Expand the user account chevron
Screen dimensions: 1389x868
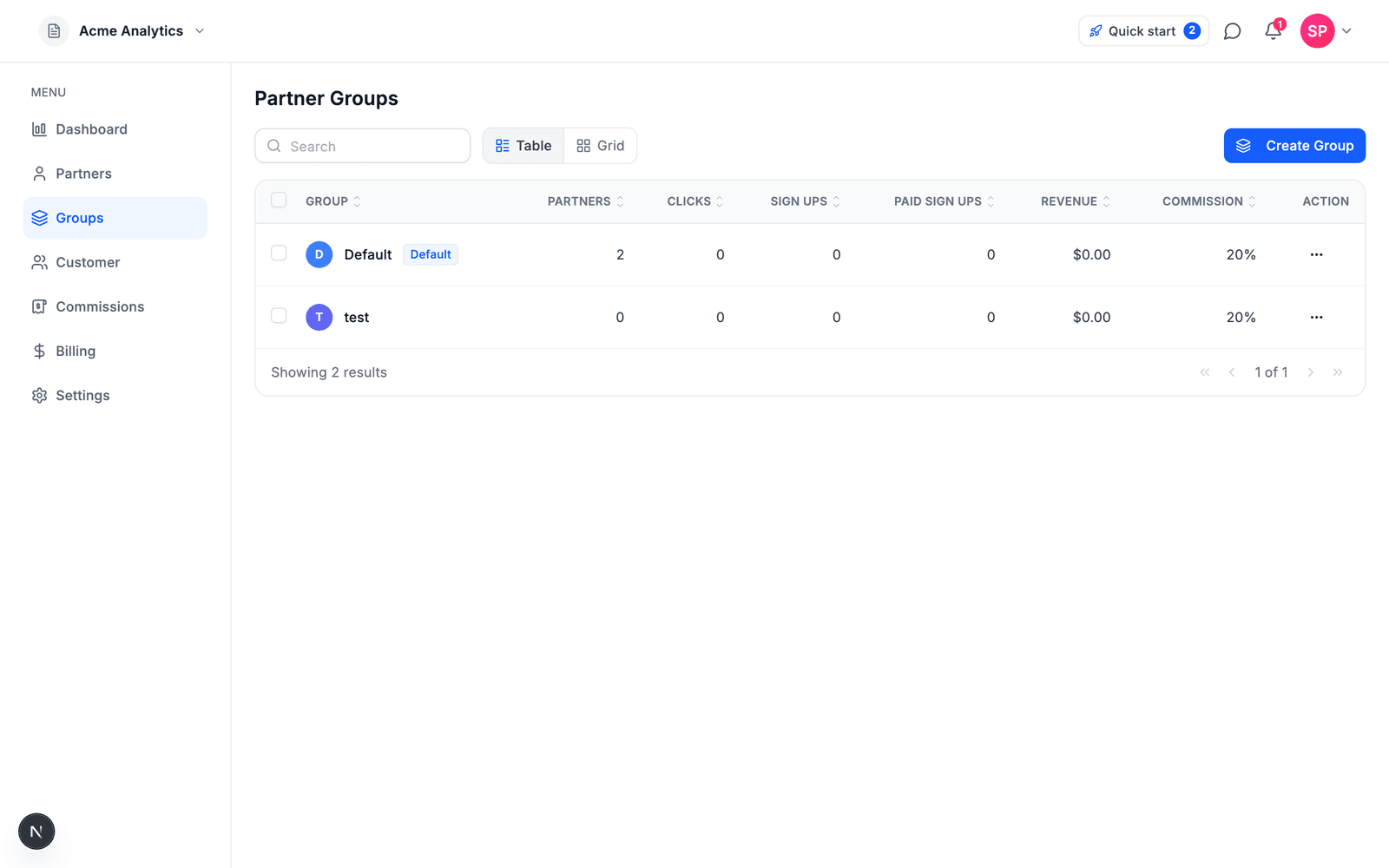click(x=1346, y=31)
